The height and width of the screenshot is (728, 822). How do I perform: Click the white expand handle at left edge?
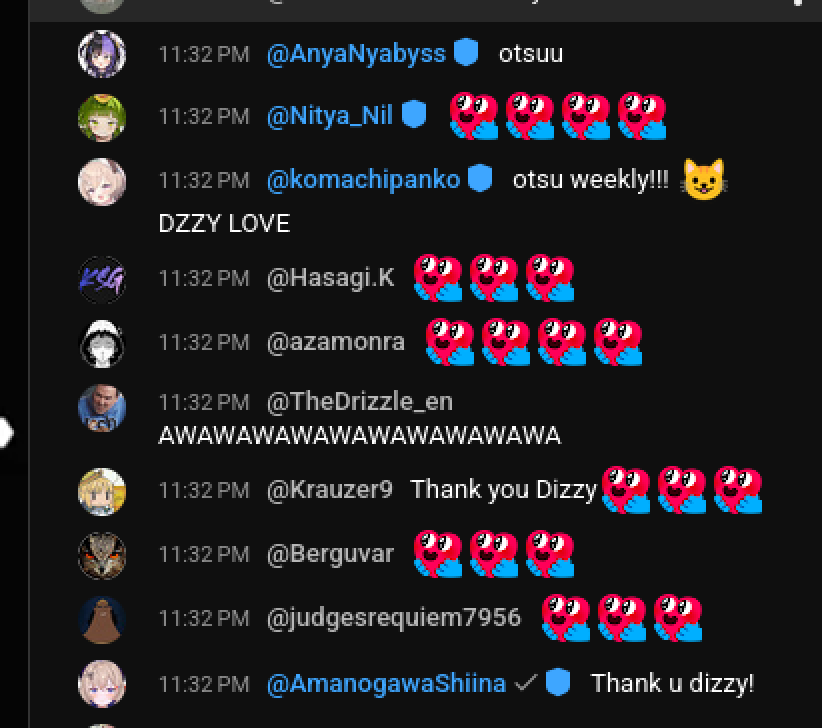tap(6, 432)
